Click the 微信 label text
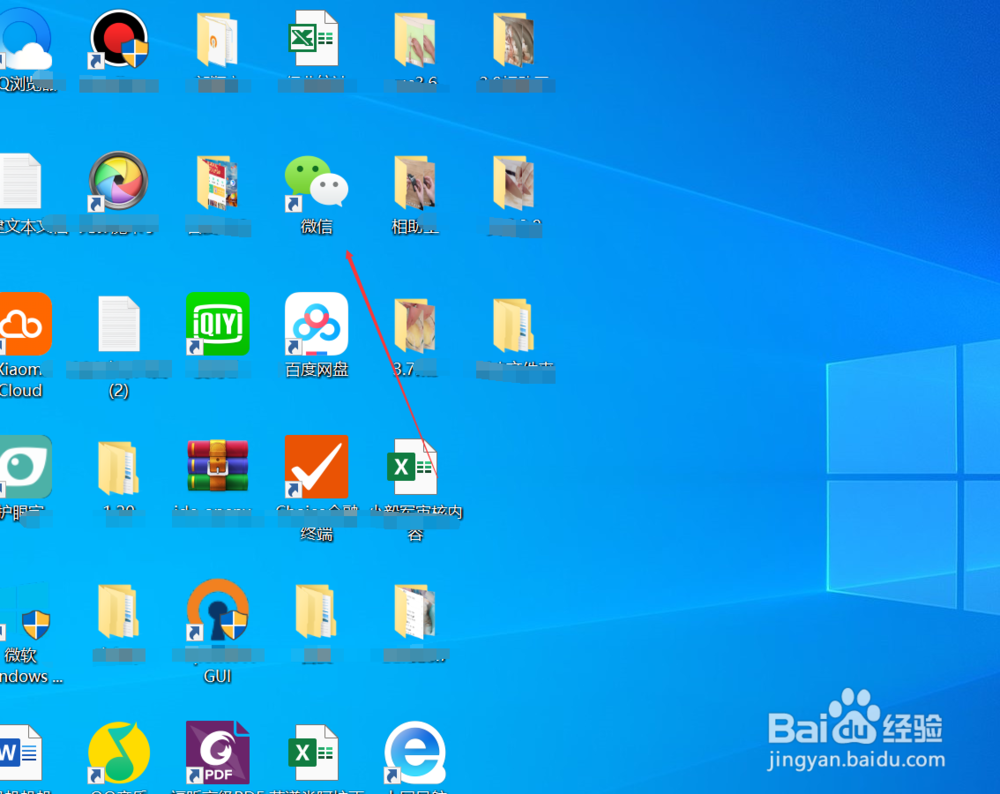 pyautogui.click(x=316, y=226)
